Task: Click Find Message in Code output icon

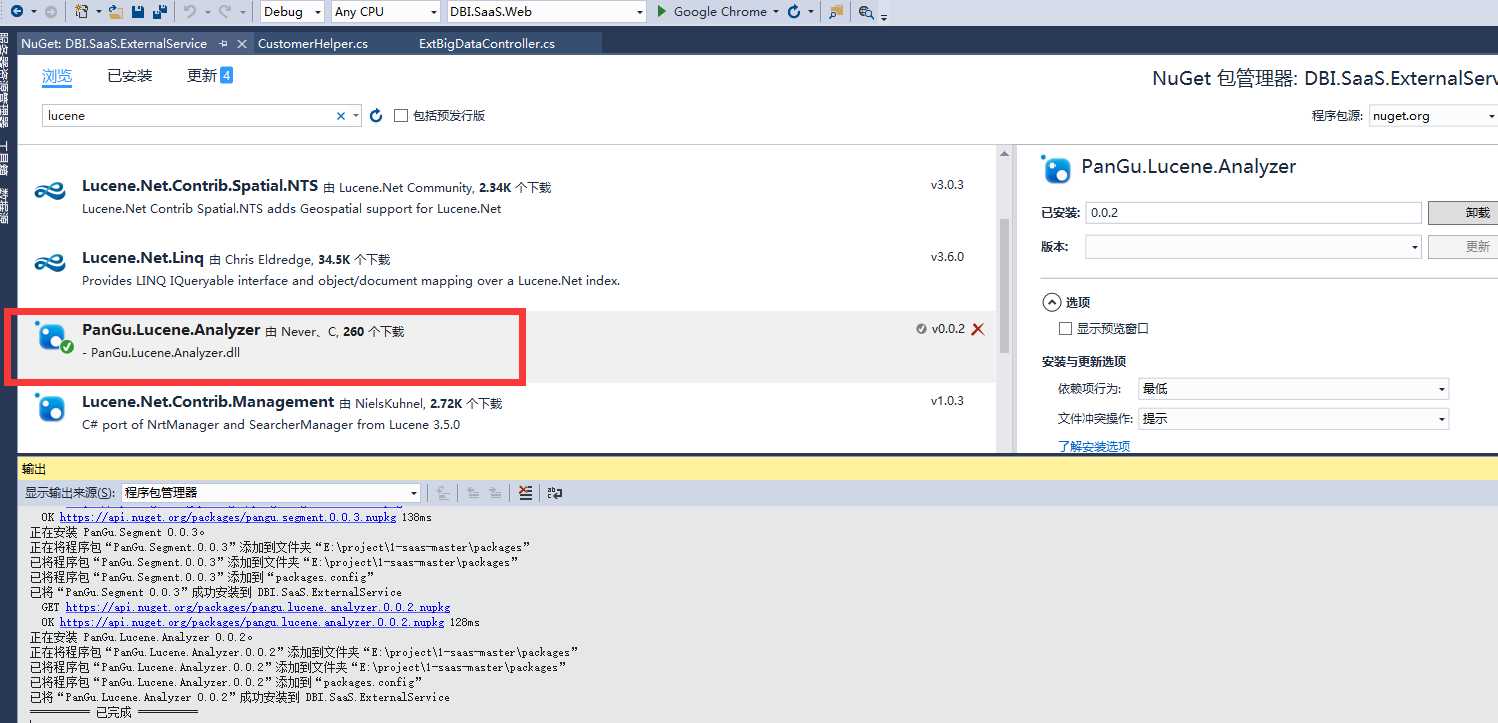Action: point(443,492)
